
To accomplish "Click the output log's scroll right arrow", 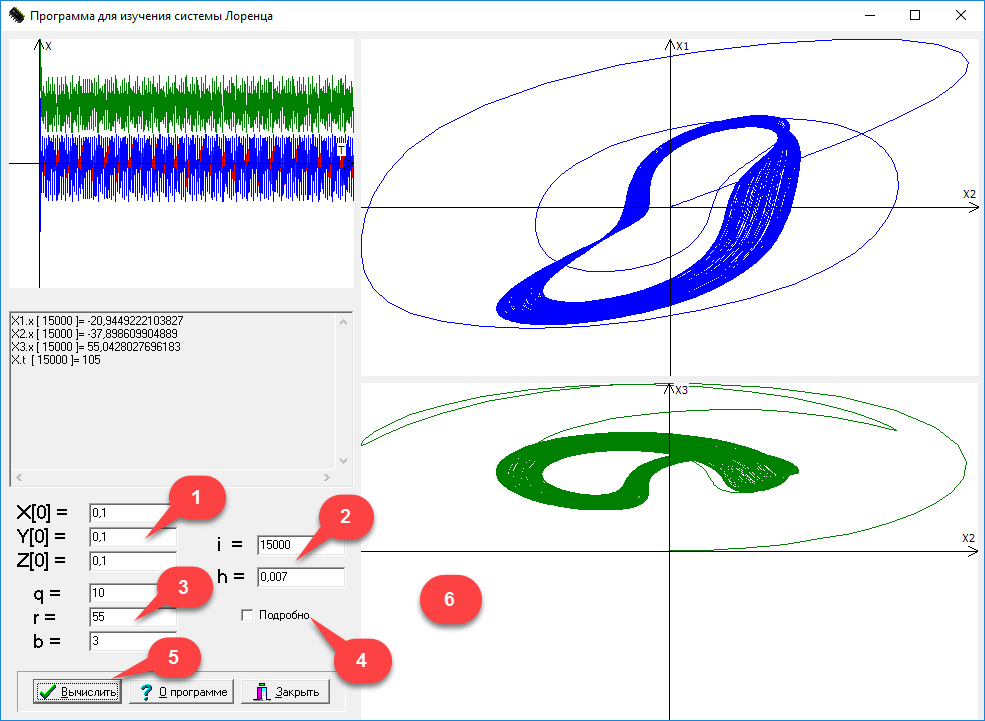I will (x=328, y=478).
